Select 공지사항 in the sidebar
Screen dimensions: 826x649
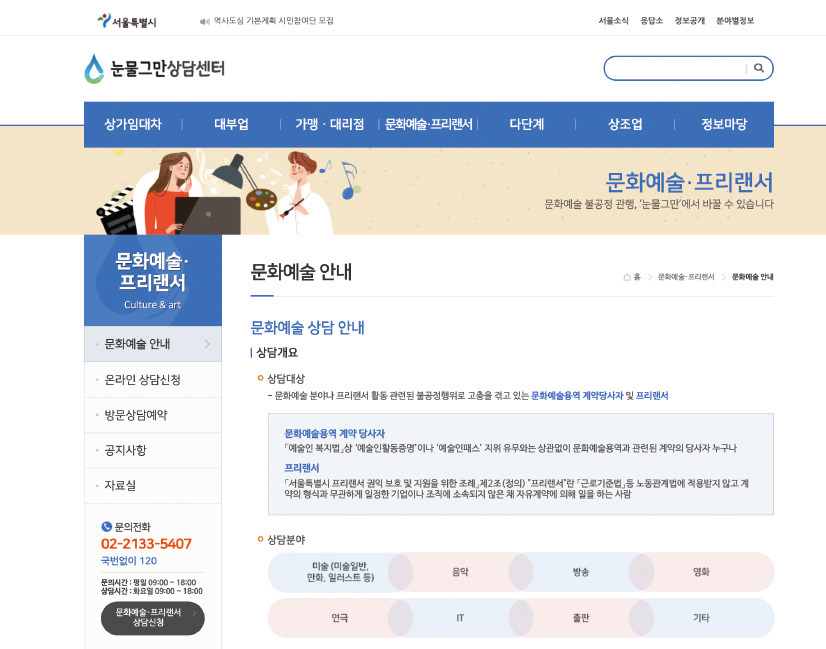[x=153, y=450]
